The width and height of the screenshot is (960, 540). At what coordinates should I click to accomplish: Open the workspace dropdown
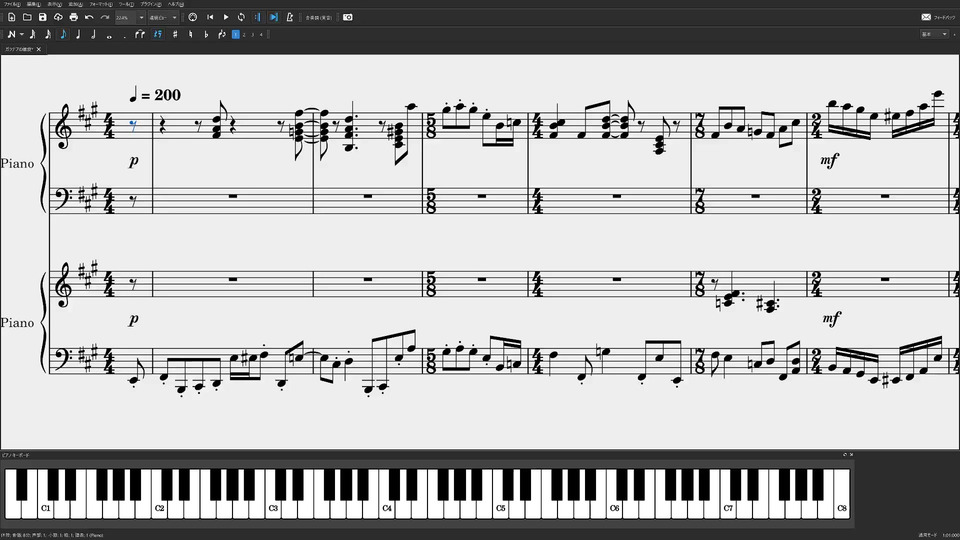[x=935, y=34]
